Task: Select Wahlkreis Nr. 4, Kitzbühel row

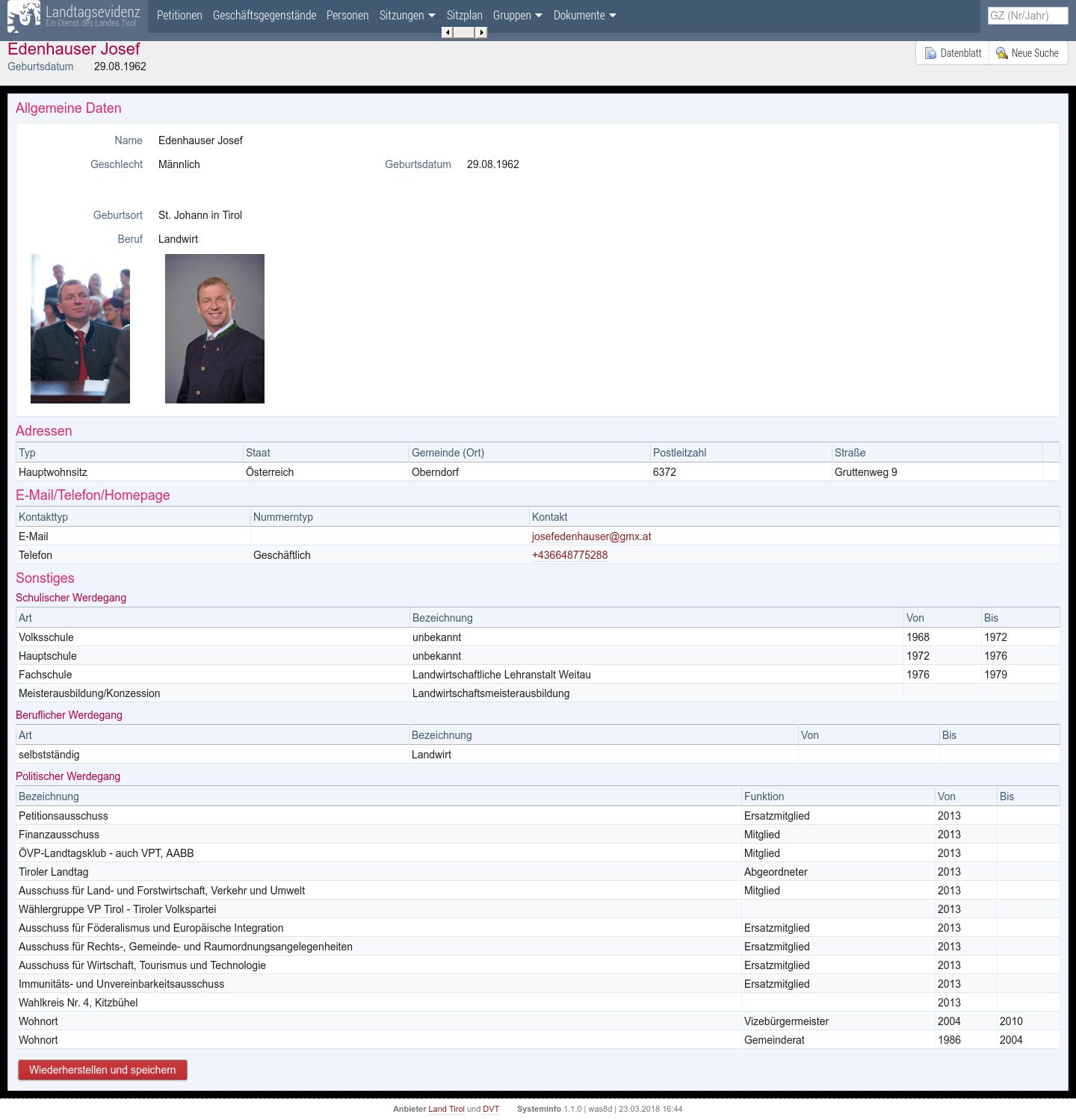Action: pyautogui.click(x=538, y=1003)
